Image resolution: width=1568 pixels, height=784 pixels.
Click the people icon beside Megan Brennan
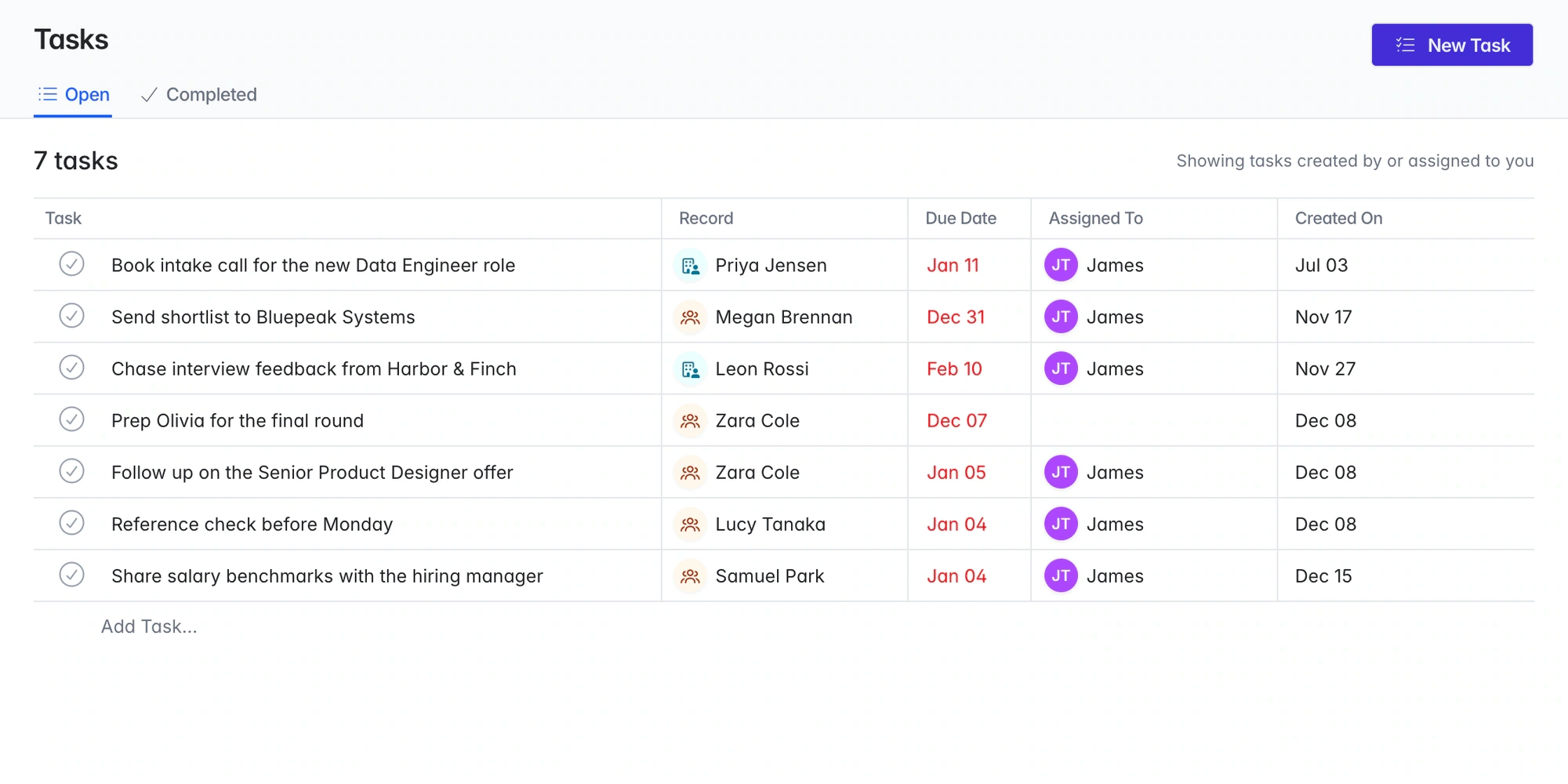[x=690, y=318]
